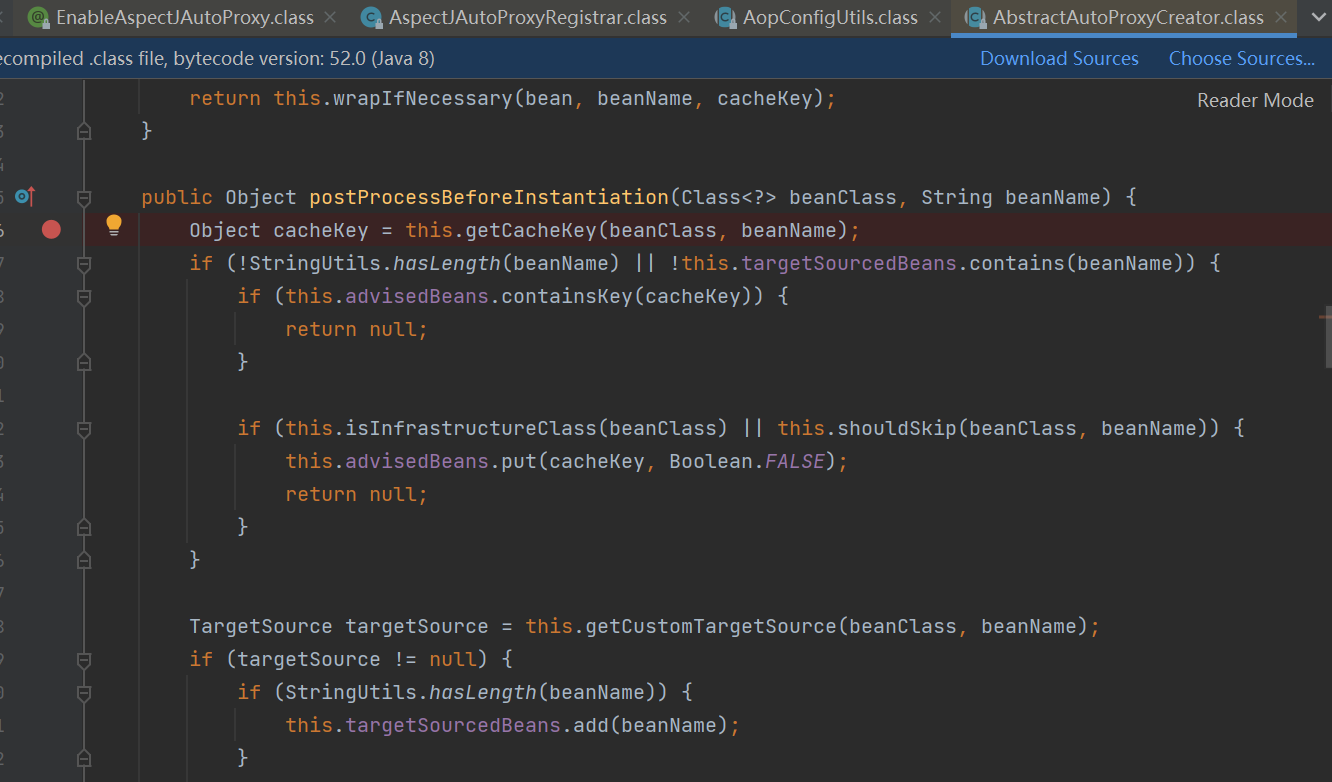Image resolution: width=1332 pixels, height=782 pixels.
Task: Click the 'String beanName' parameter in method signature
Action: click(x=1009, y=197)
